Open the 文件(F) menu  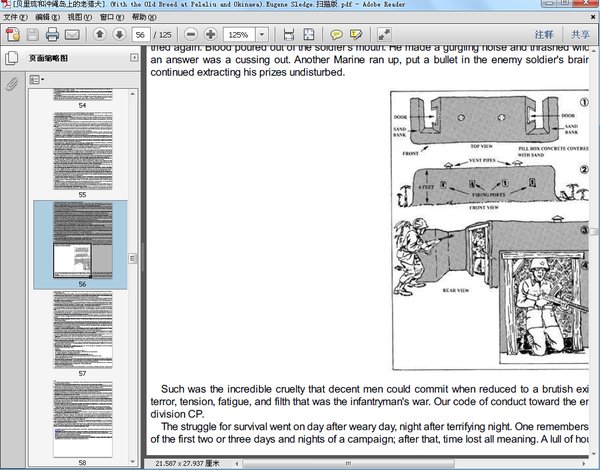[16, 17]
